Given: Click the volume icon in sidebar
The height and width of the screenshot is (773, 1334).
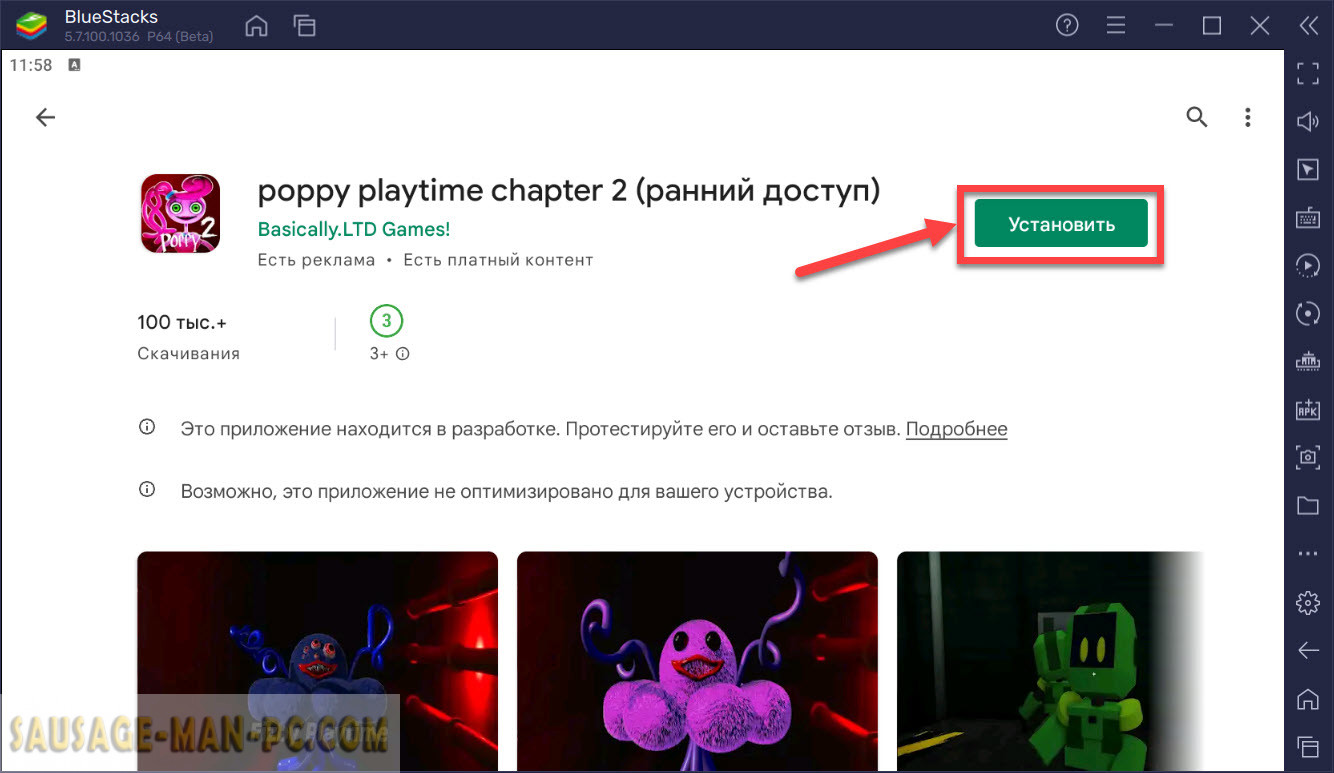Looking at the screenshot, I should click(x=1308, y=121).
